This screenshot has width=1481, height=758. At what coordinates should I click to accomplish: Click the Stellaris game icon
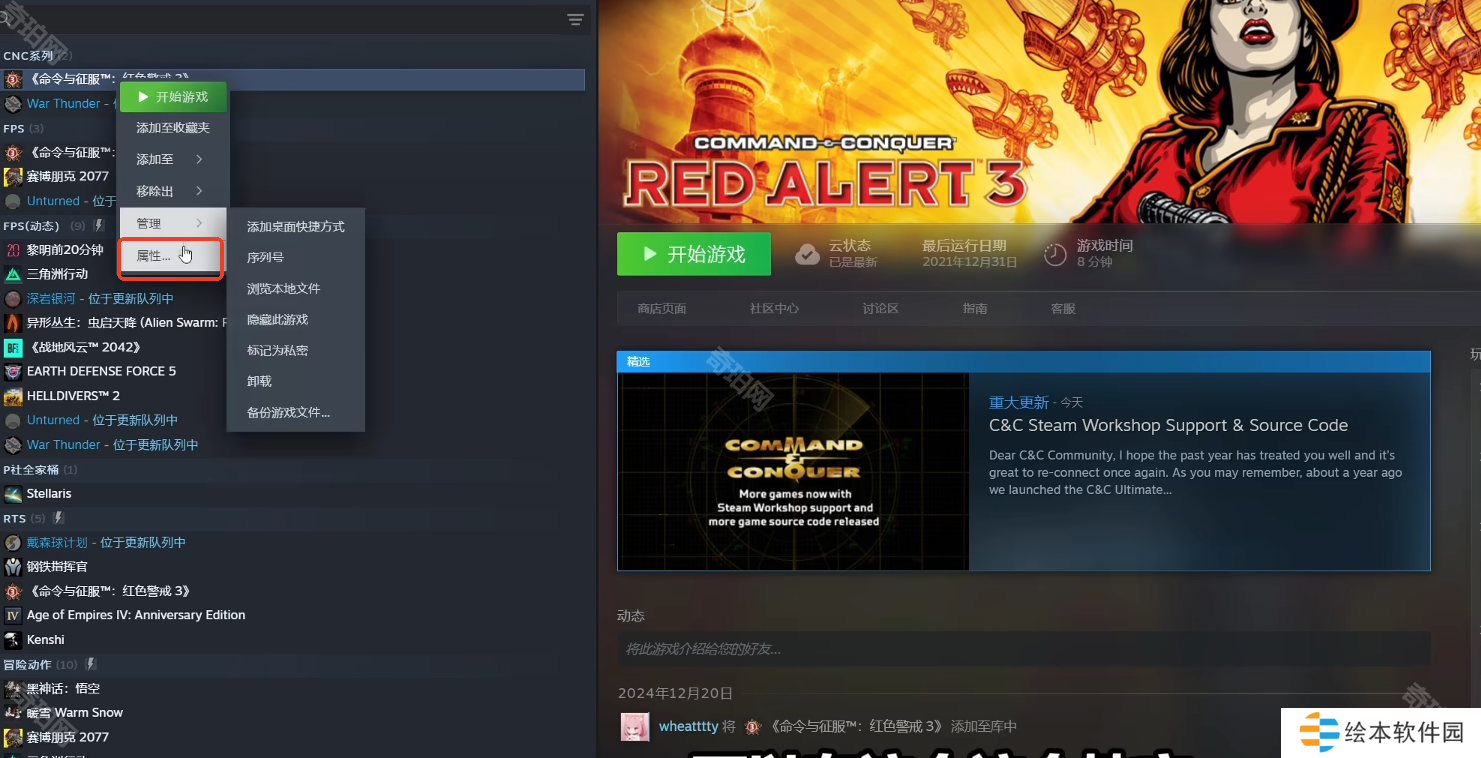click(13, 494)
